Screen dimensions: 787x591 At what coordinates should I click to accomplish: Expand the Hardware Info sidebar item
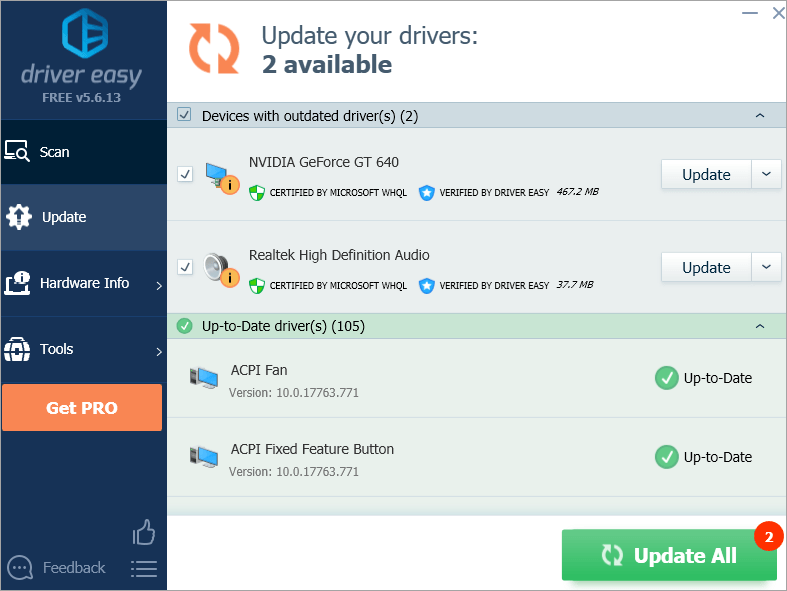point(83,284)
